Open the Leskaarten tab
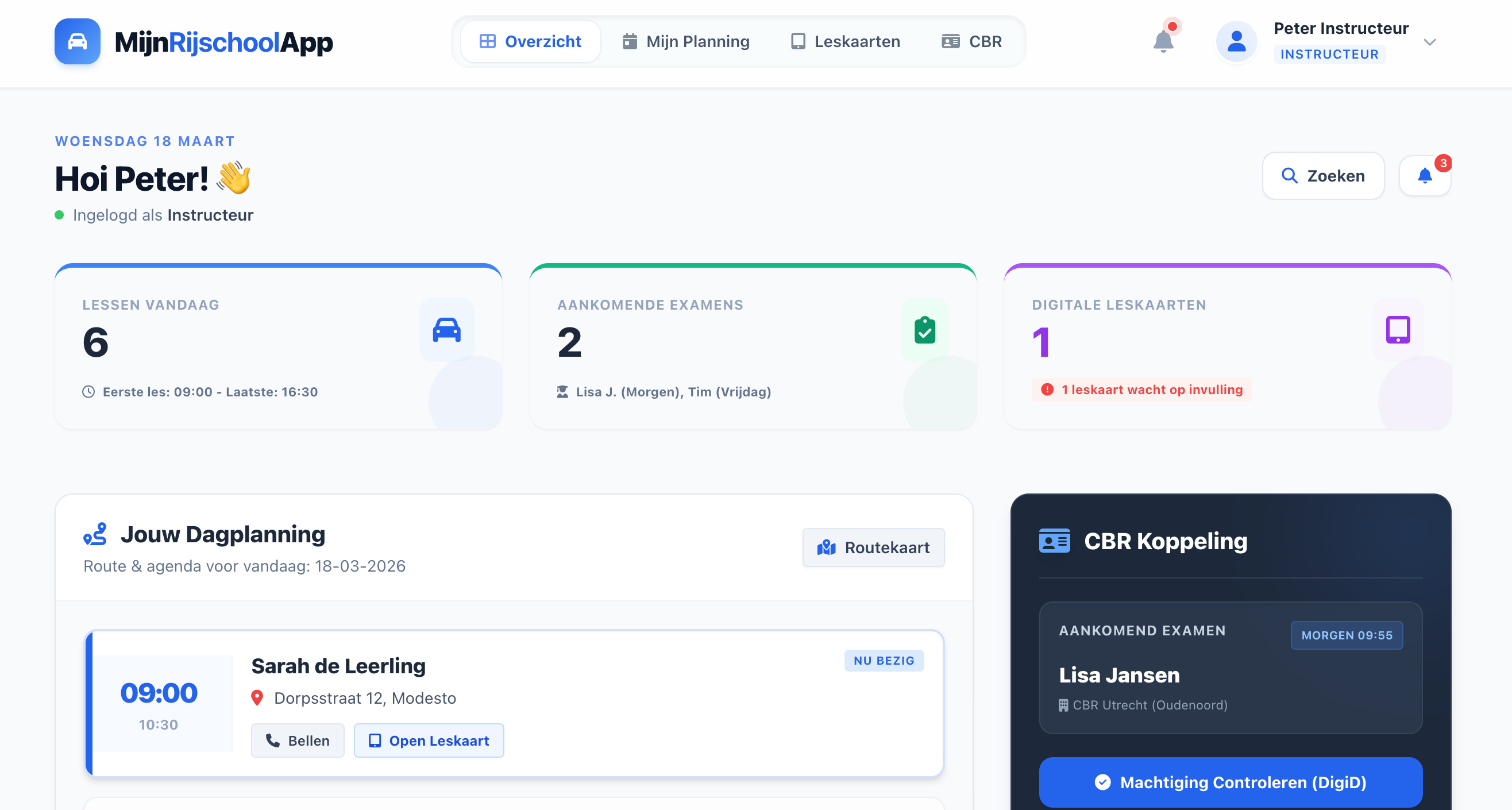Image resolution: width=1512 pixels, height=810 pixels. pos(845,41)
